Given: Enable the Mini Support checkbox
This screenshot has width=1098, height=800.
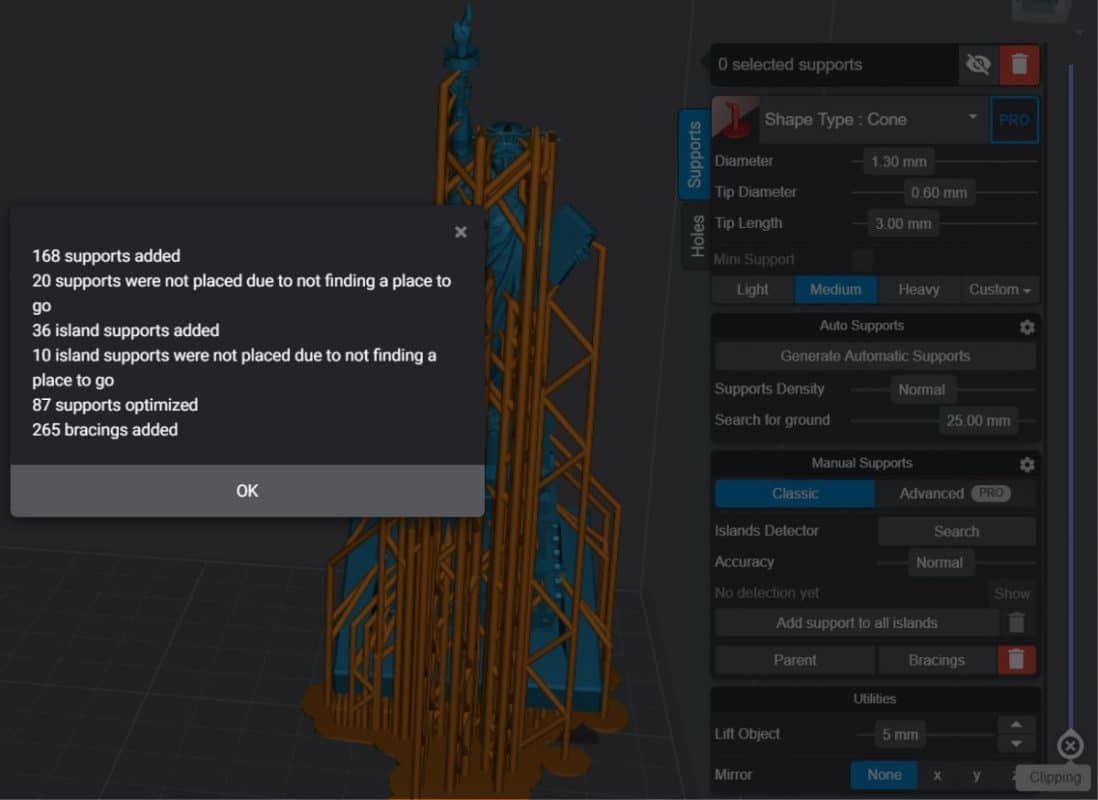Looking at the screenshot, I should [x=863, y=259].
